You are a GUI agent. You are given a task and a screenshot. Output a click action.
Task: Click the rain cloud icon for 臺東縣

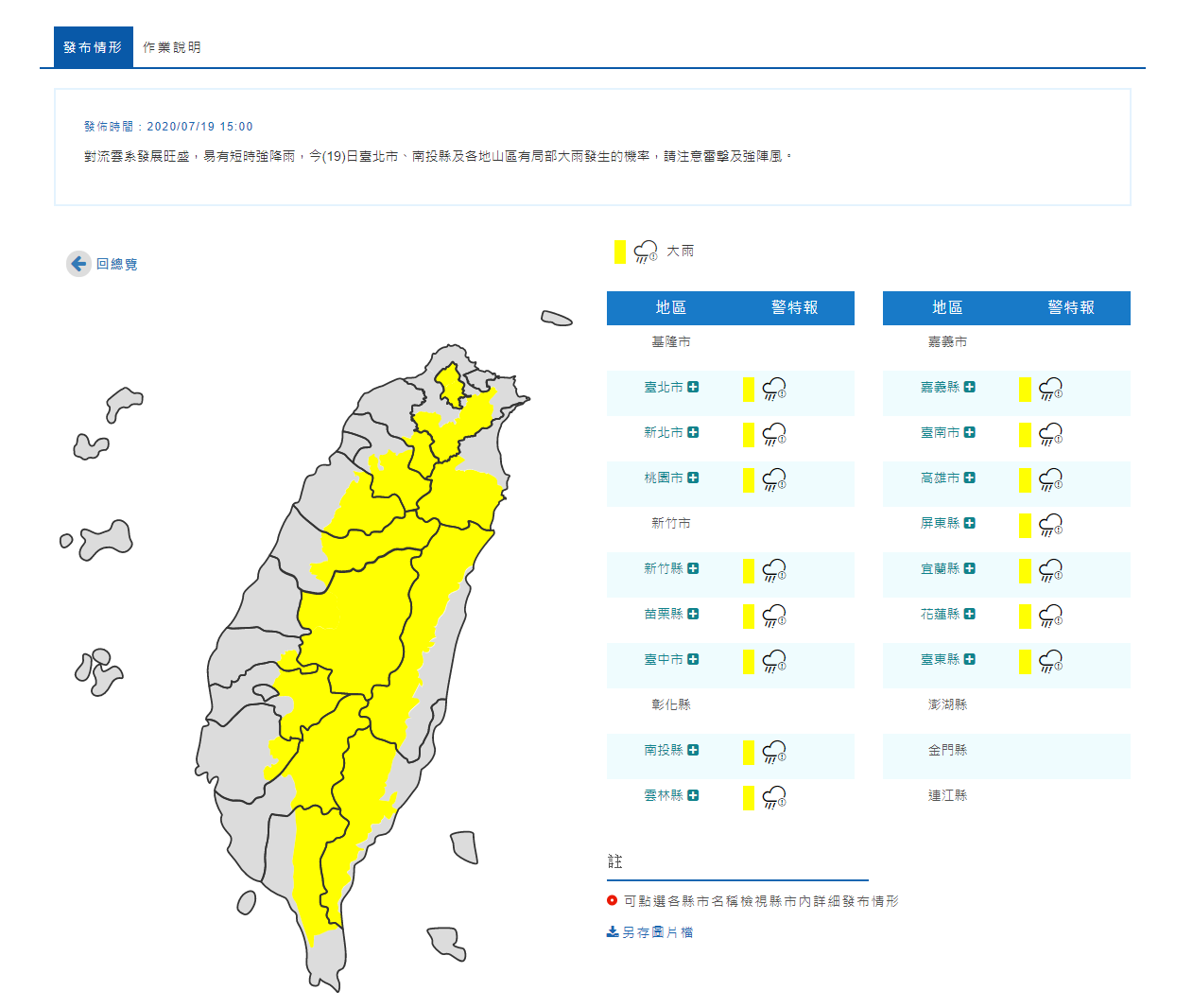coord(1050,661)
